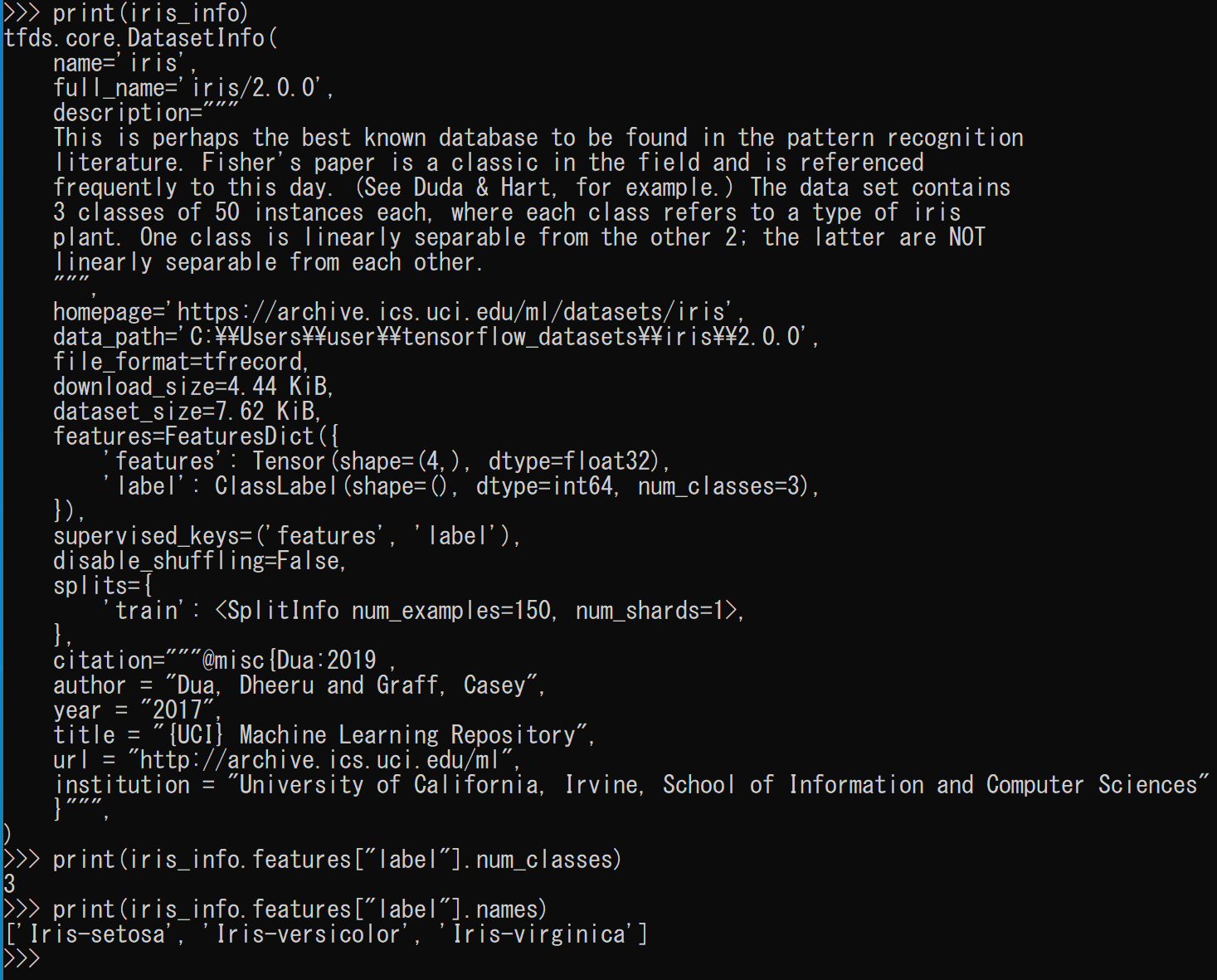Click 'Iris-virginica' in the names output
The image size is (1217, 980).
tap(538, 934)
